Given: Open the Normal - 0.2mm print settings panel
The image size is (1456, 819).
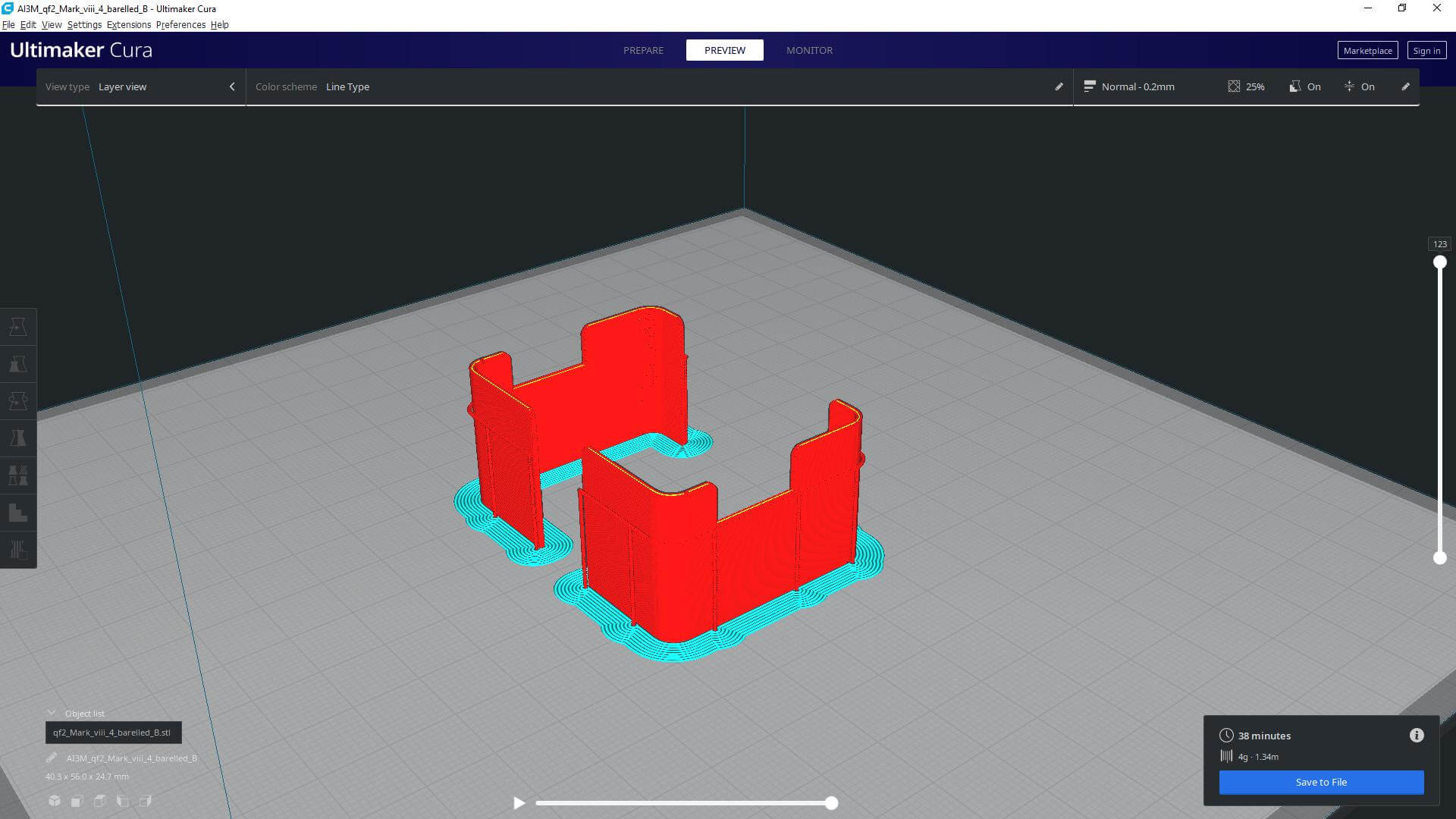Looking at the screenshot, I should (x=1137, y=86).
